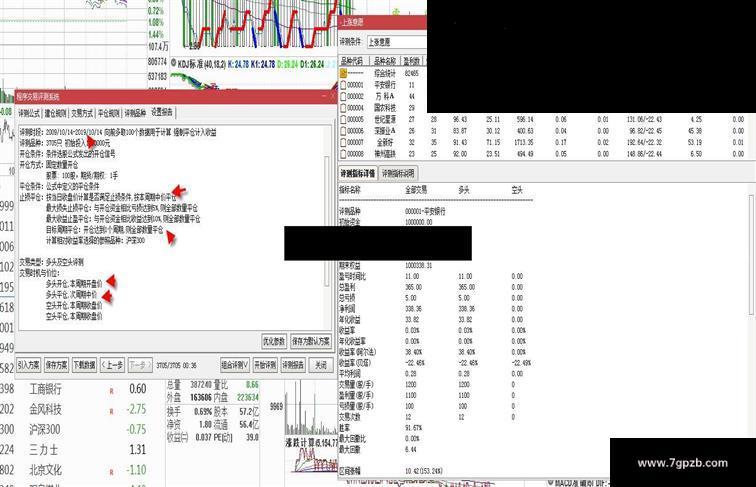Click document icon for 000006 深振业A
The height and width of the screenshot is (487, 756).
tap(343, 131)
